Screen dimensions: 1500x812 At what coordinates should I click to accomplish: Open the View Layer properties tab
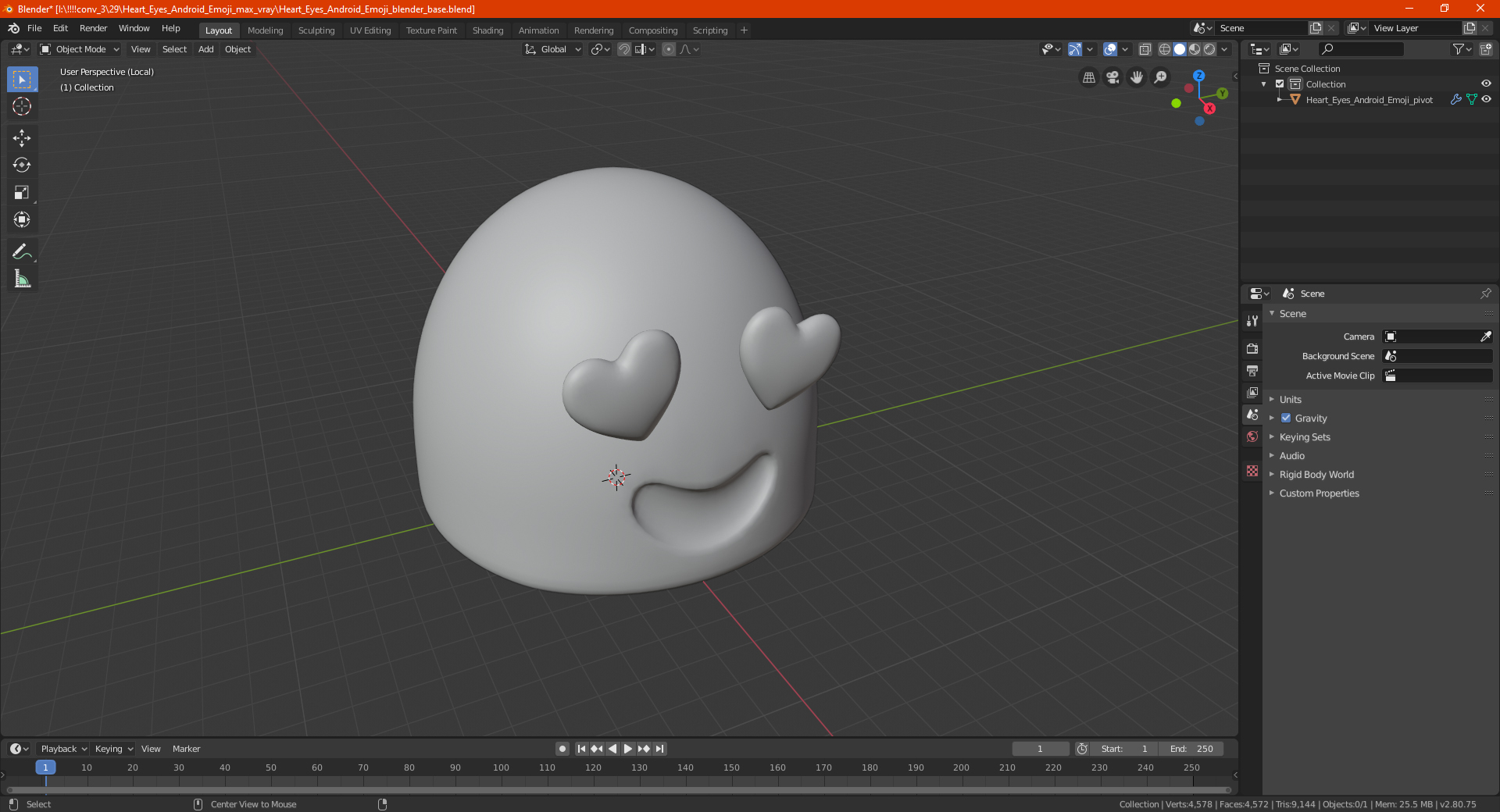point(1252,393)
